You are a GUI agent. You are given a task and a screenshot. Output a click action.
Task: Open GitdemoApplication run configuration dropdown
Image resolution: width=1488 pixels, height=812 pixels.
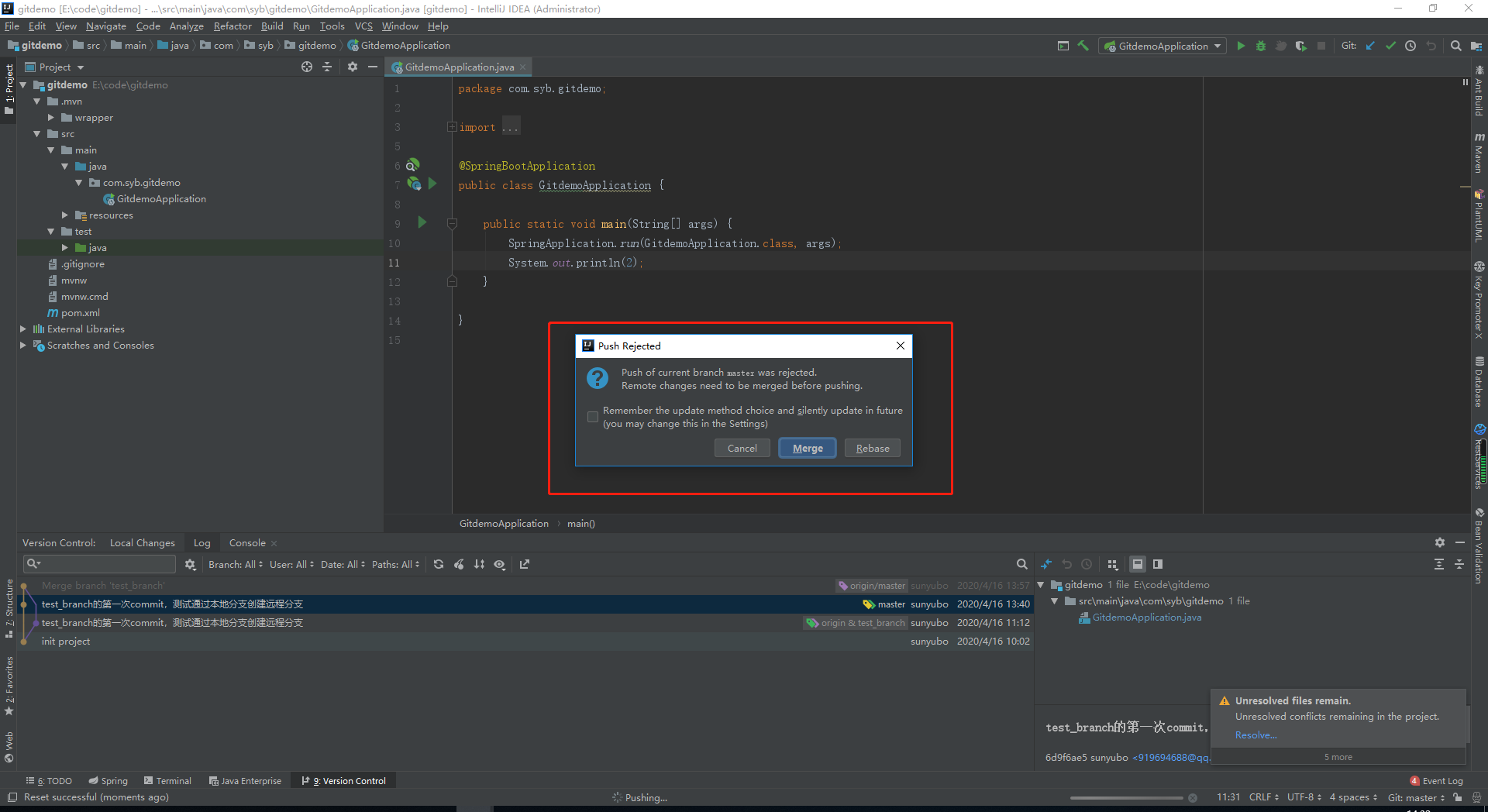(x=1164, y=46)
